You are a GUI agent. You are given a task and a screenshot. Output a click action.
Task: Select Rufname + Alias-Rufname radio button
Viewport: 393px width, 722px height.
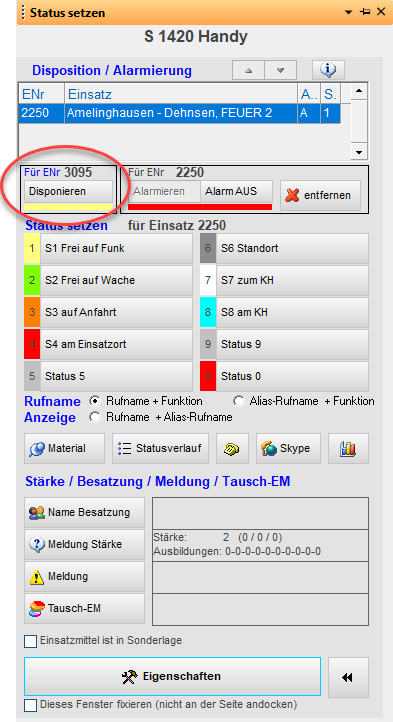[x=95, y=417]
